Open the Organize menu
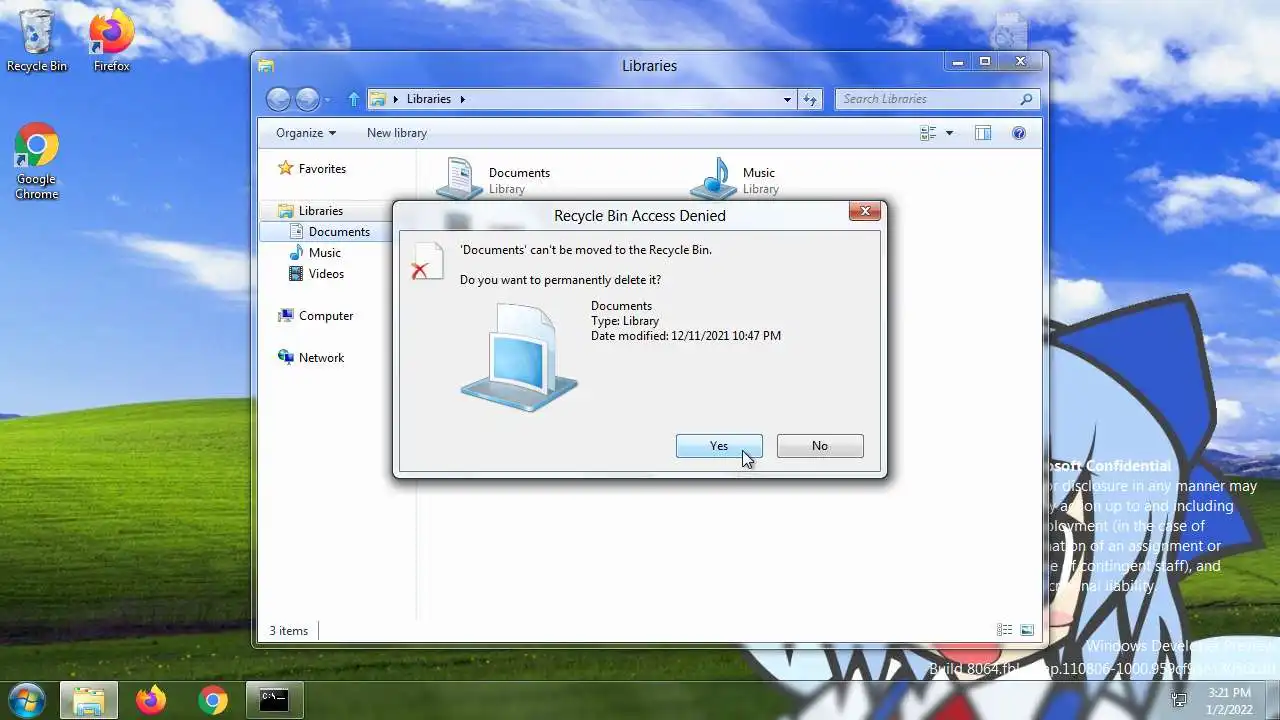1280x720 pixels. click(306, 133)
